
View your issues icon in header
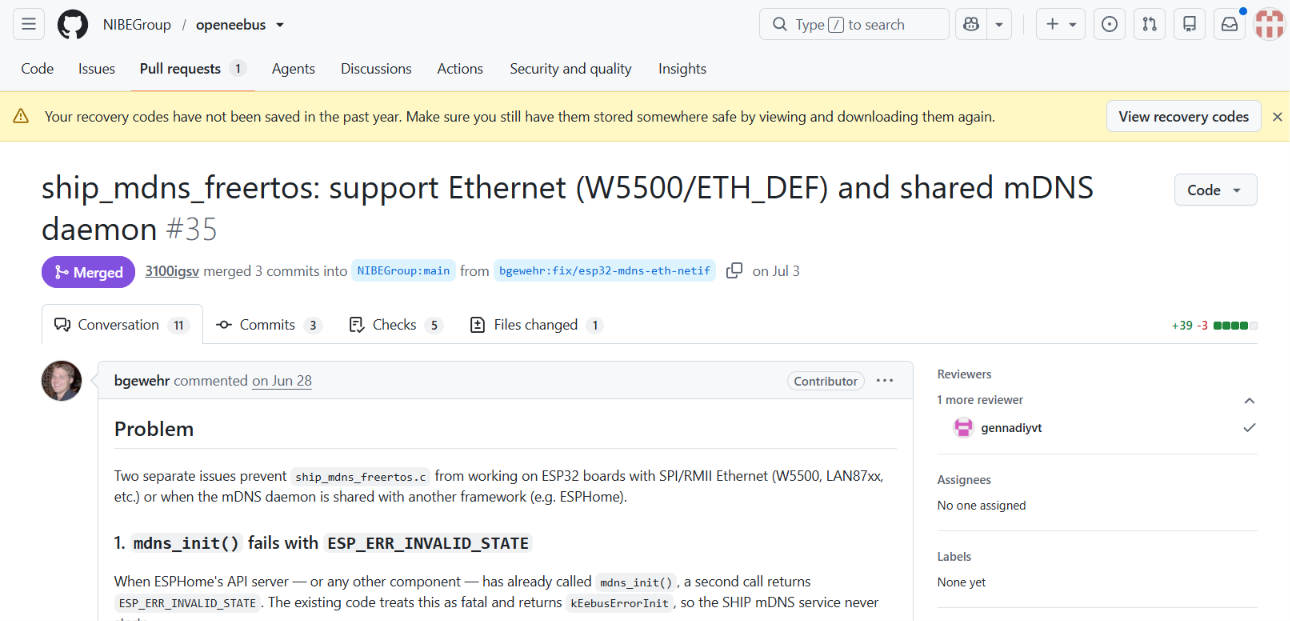pos(1109,24)
